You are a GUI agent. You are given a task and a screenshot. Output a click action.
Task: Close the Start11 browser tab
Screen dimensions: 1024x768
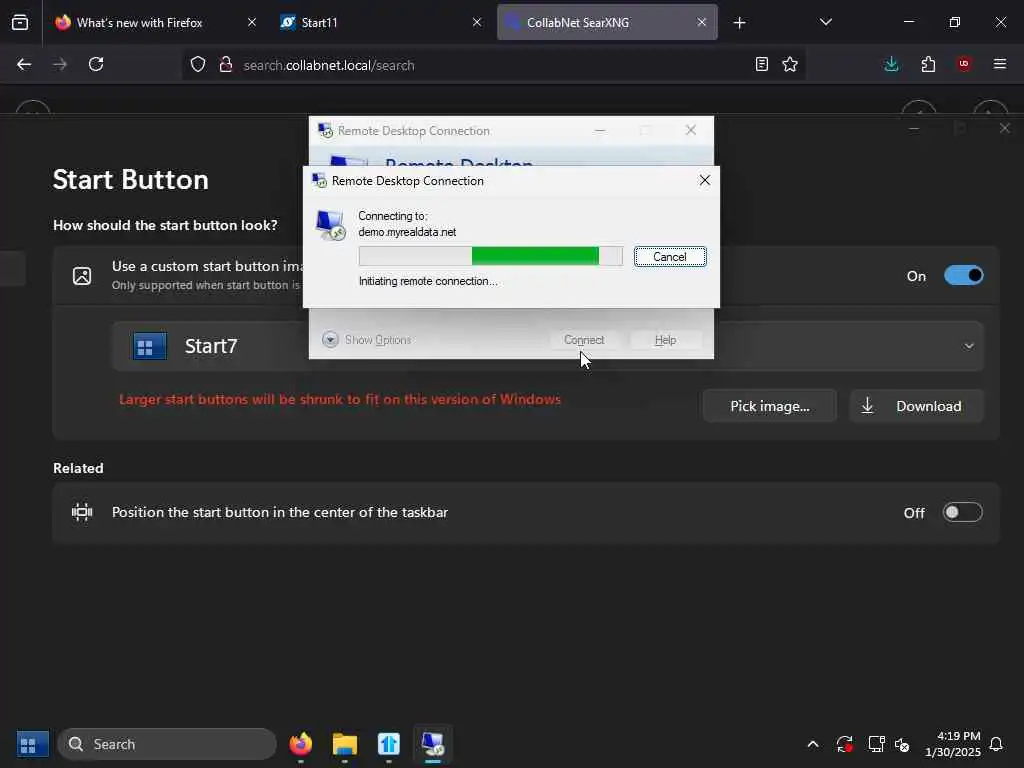[477, 22]
